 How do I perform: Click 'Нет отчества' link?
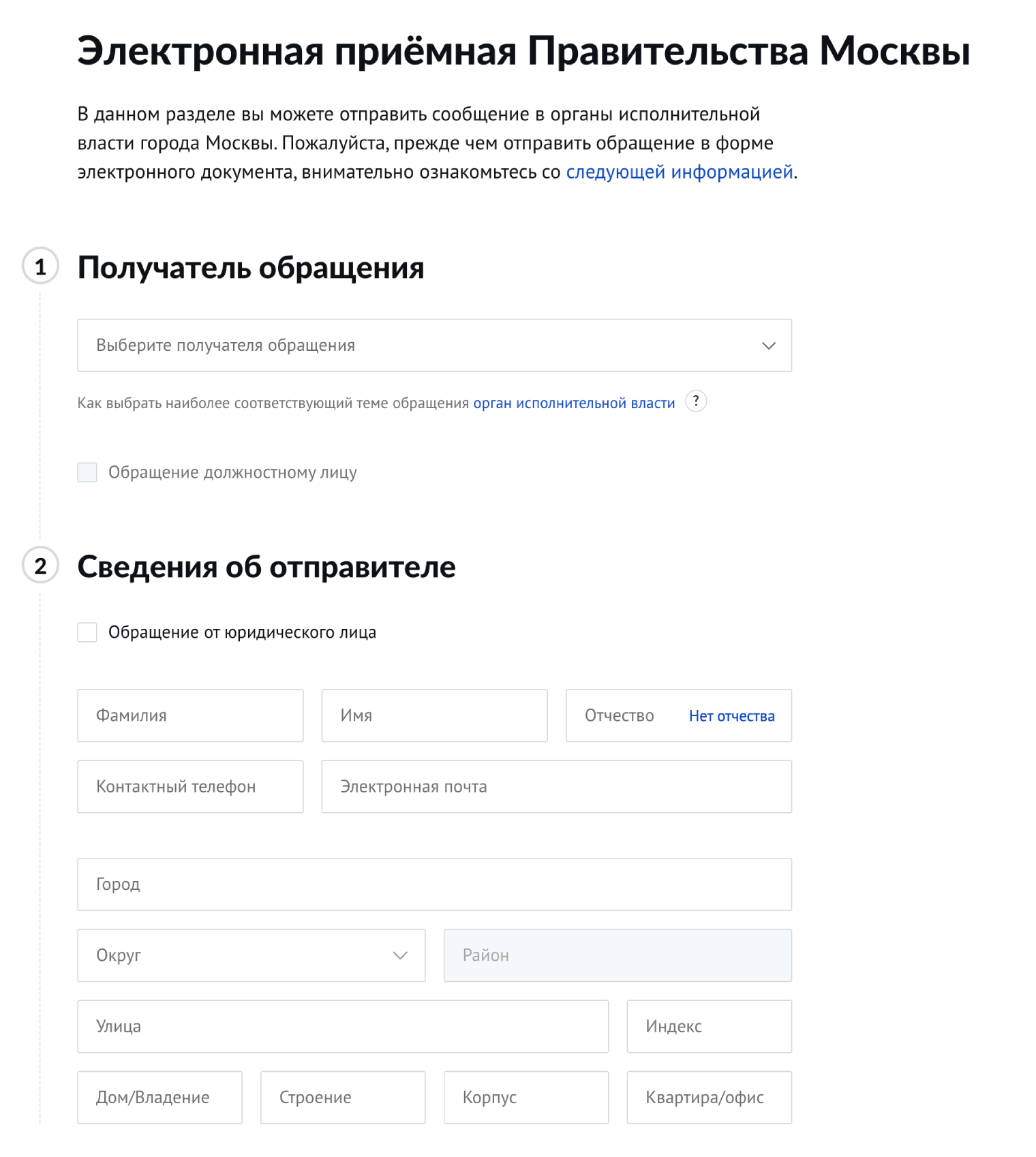pos(731,716)
